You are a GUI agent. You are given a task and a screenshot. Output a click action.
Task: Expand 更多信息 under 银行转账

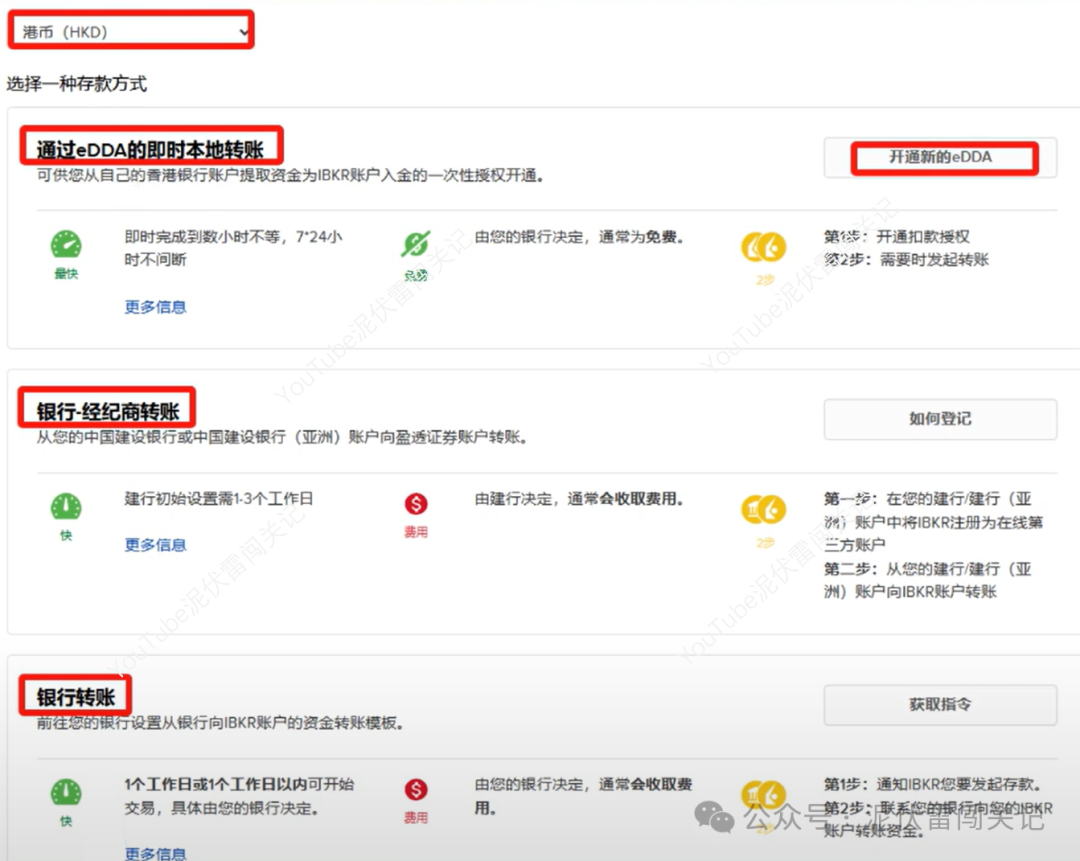click(154, 854)
